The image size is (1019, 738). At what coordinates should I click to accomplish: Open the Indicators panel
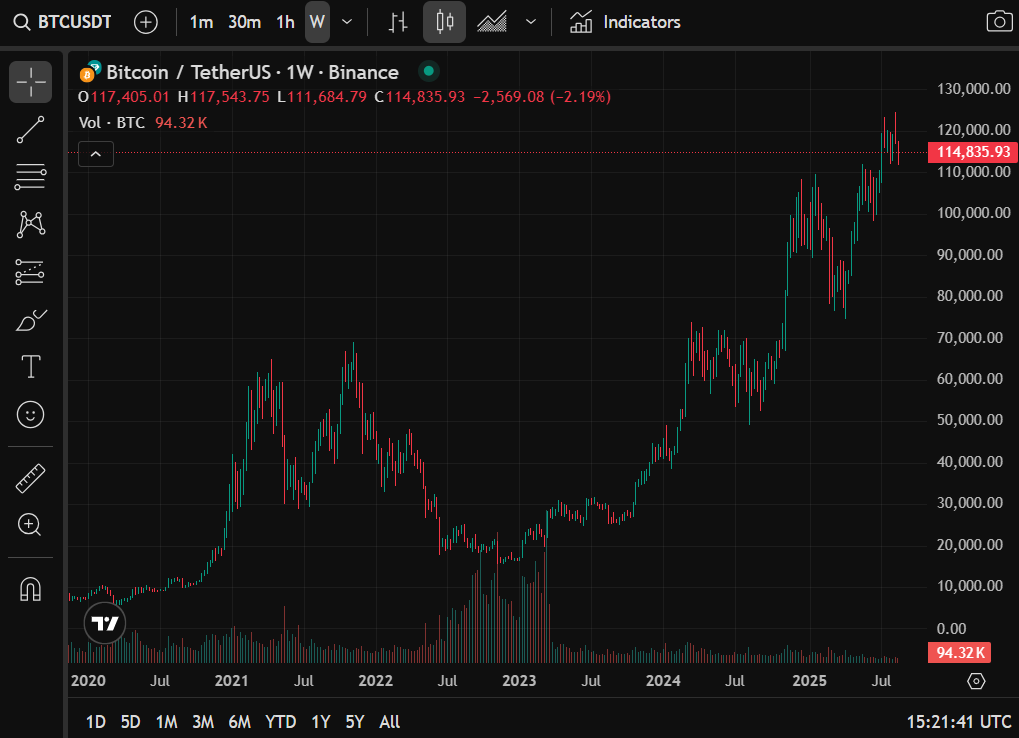pyautogui.click(x=625, y=22)
